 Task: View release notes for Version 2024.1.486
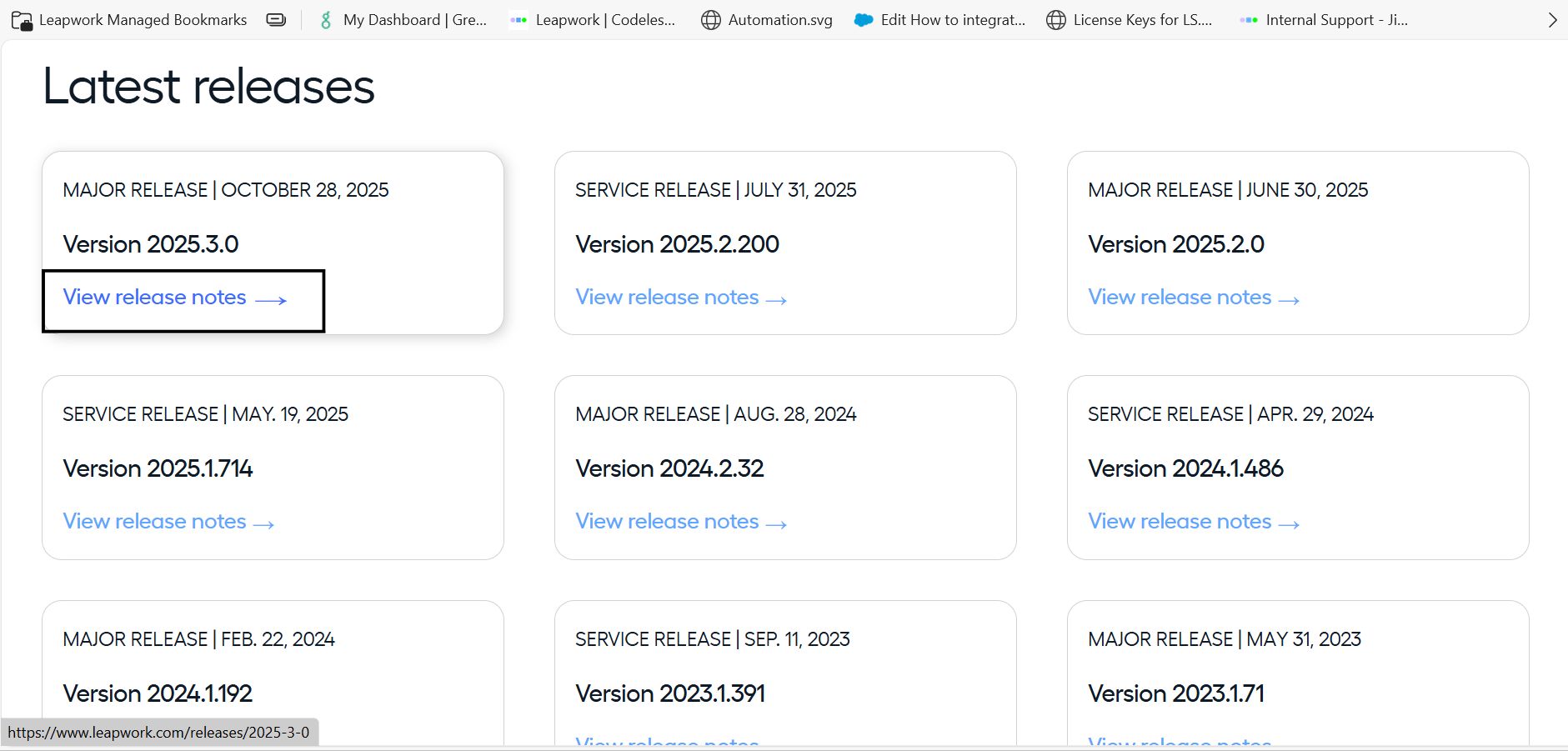(x=1193, y=522)
